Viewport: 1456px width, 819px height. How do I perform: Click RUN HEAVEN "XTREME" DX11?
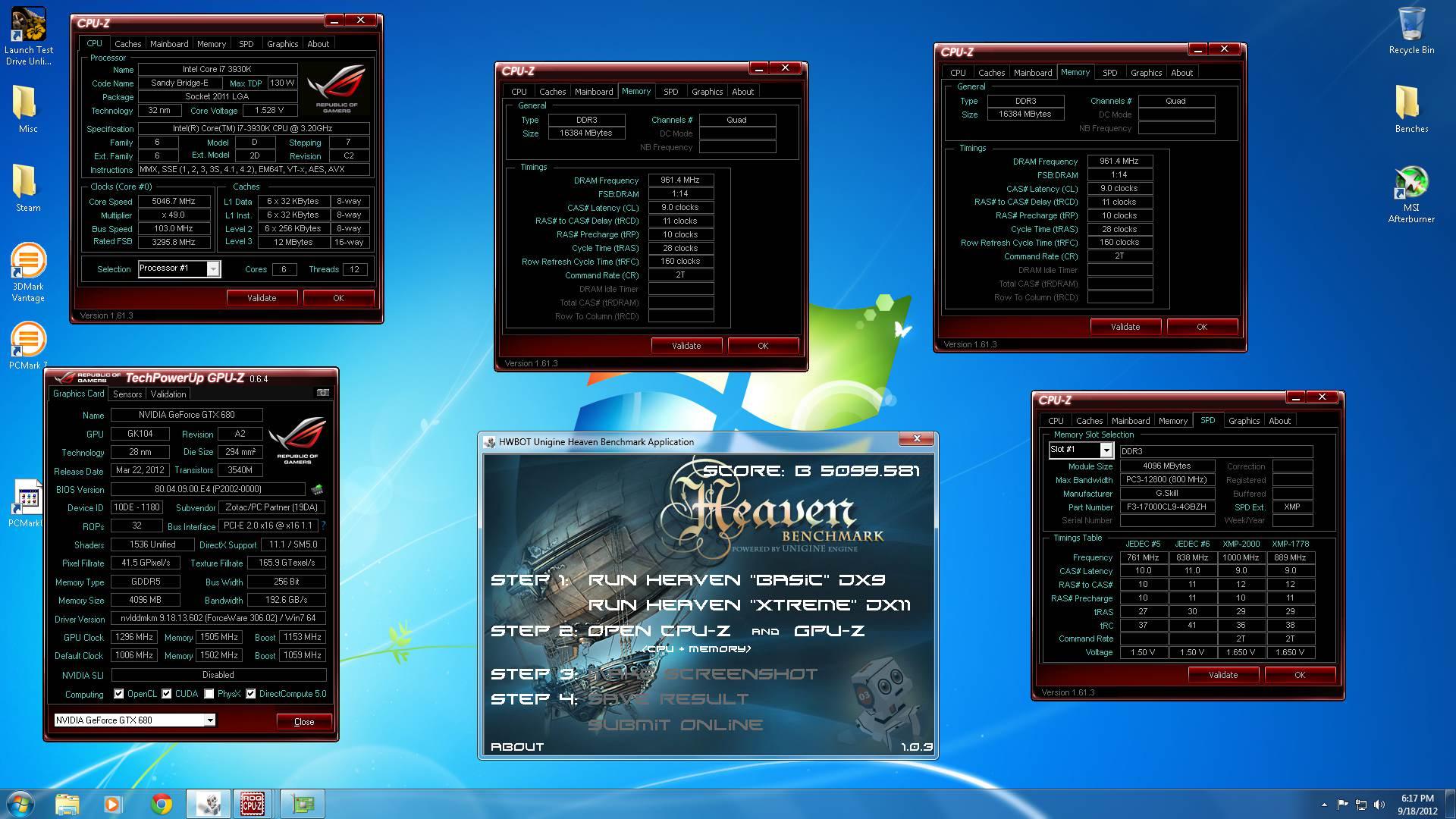click(x=749, y=605)
